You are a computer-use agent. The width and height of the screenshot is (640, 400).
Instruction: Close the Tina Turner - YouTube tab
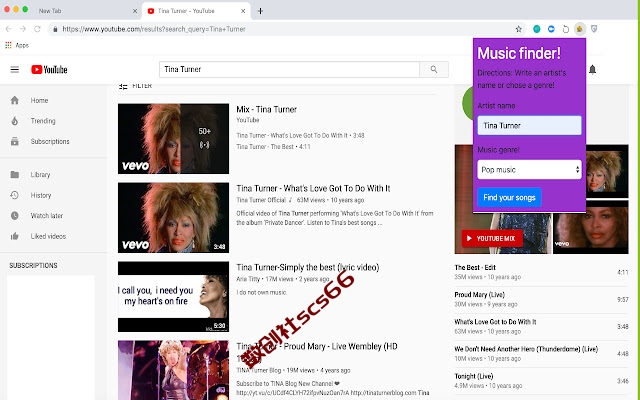[243, 11]
